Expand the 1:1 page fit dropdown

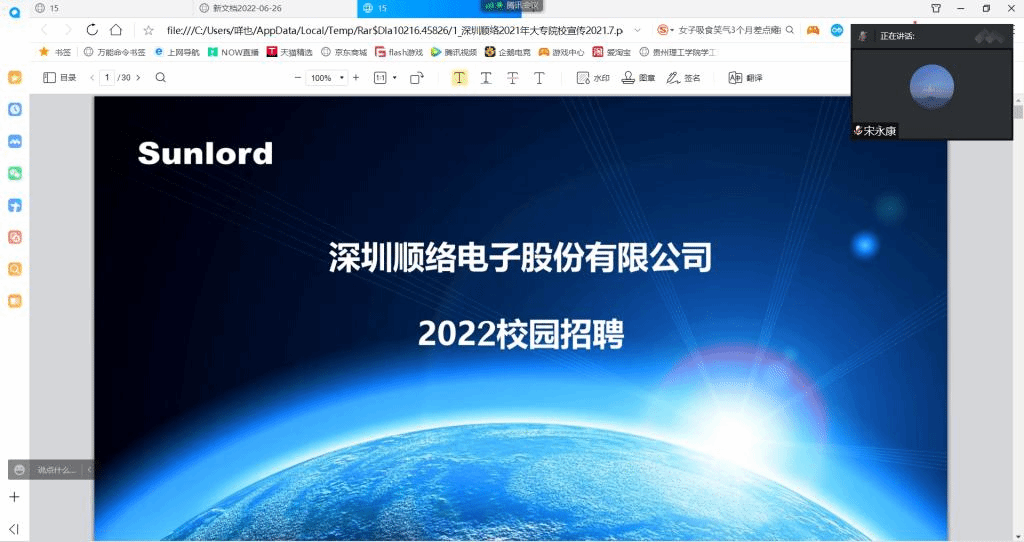point(386,78)
